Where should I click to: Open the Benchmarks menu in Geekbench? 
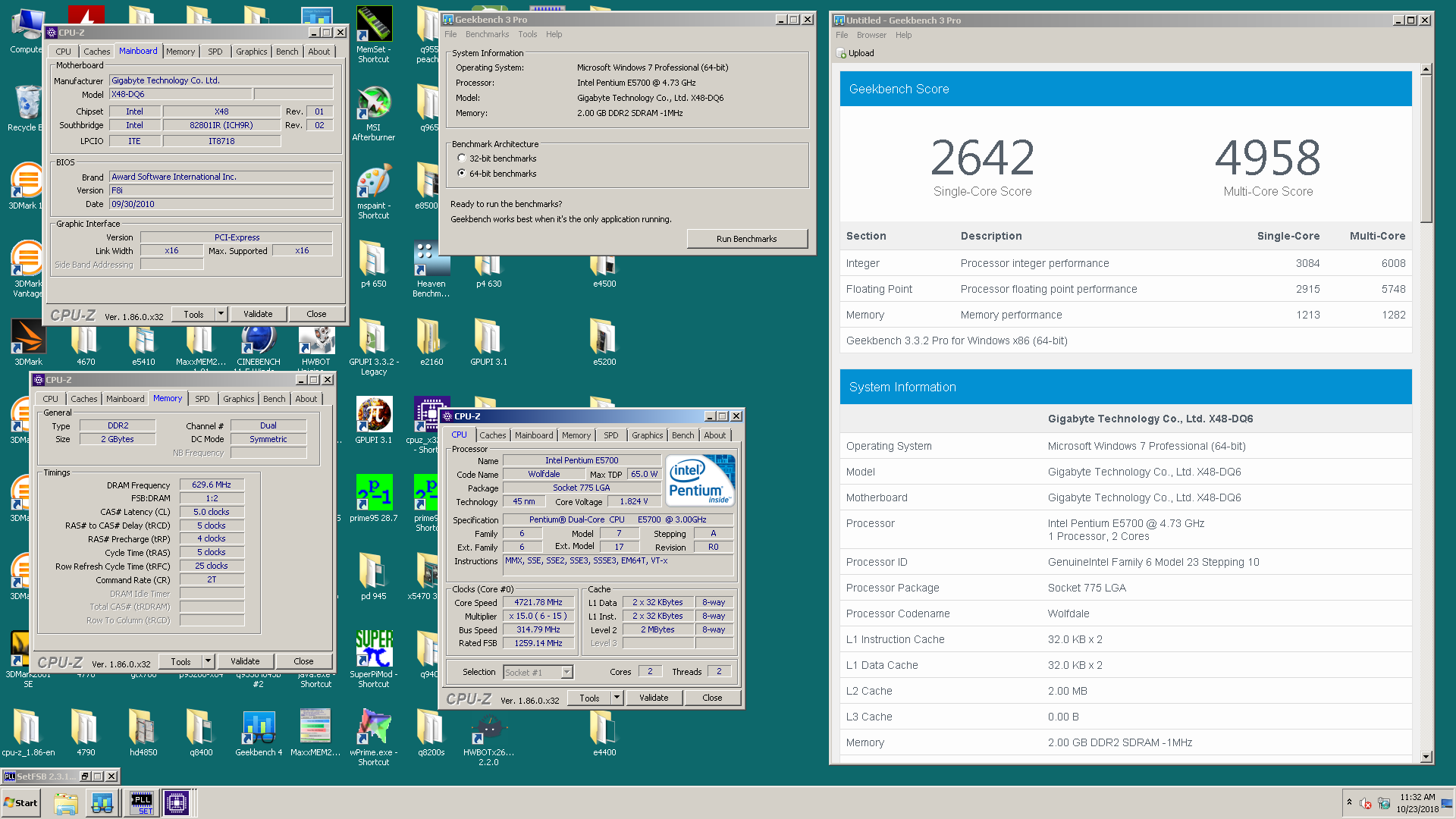(x=487, y=34)
